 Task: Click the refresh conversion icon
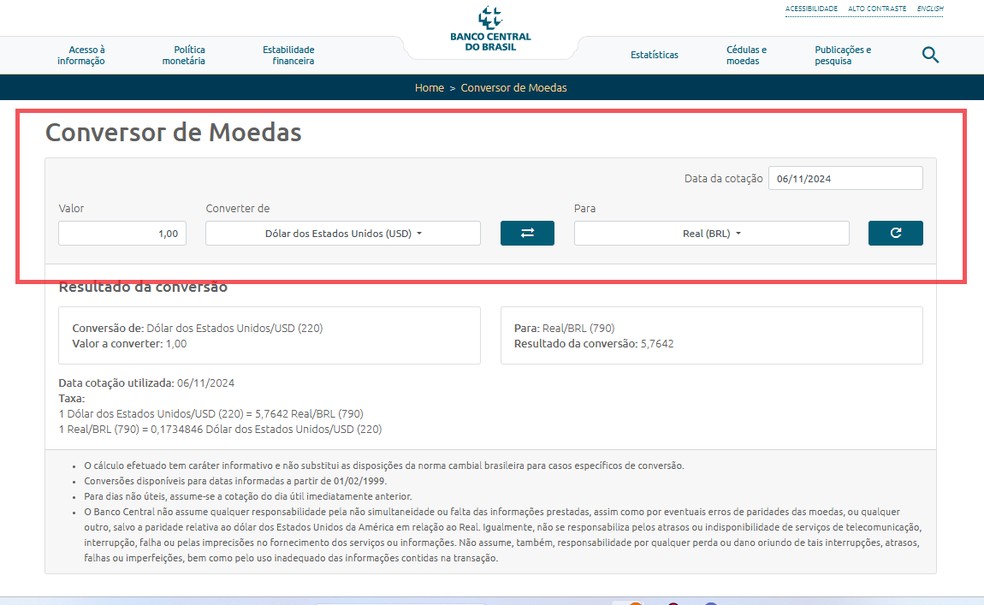[x=895, y=232]
